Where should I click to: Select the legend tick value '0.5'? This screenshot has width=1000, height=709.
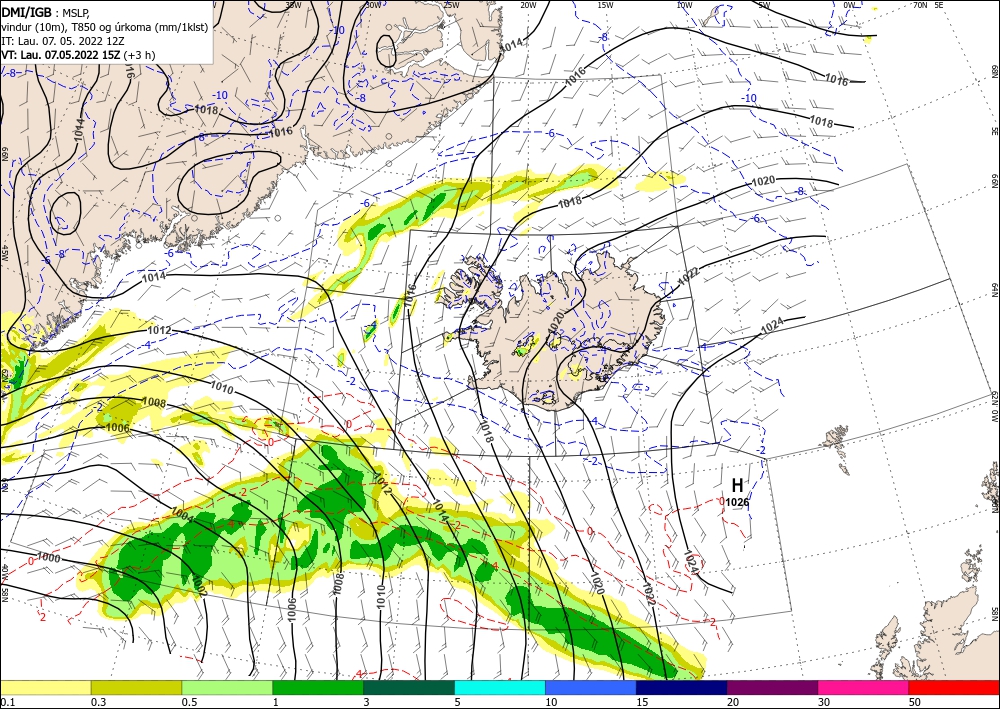point(189,702)
